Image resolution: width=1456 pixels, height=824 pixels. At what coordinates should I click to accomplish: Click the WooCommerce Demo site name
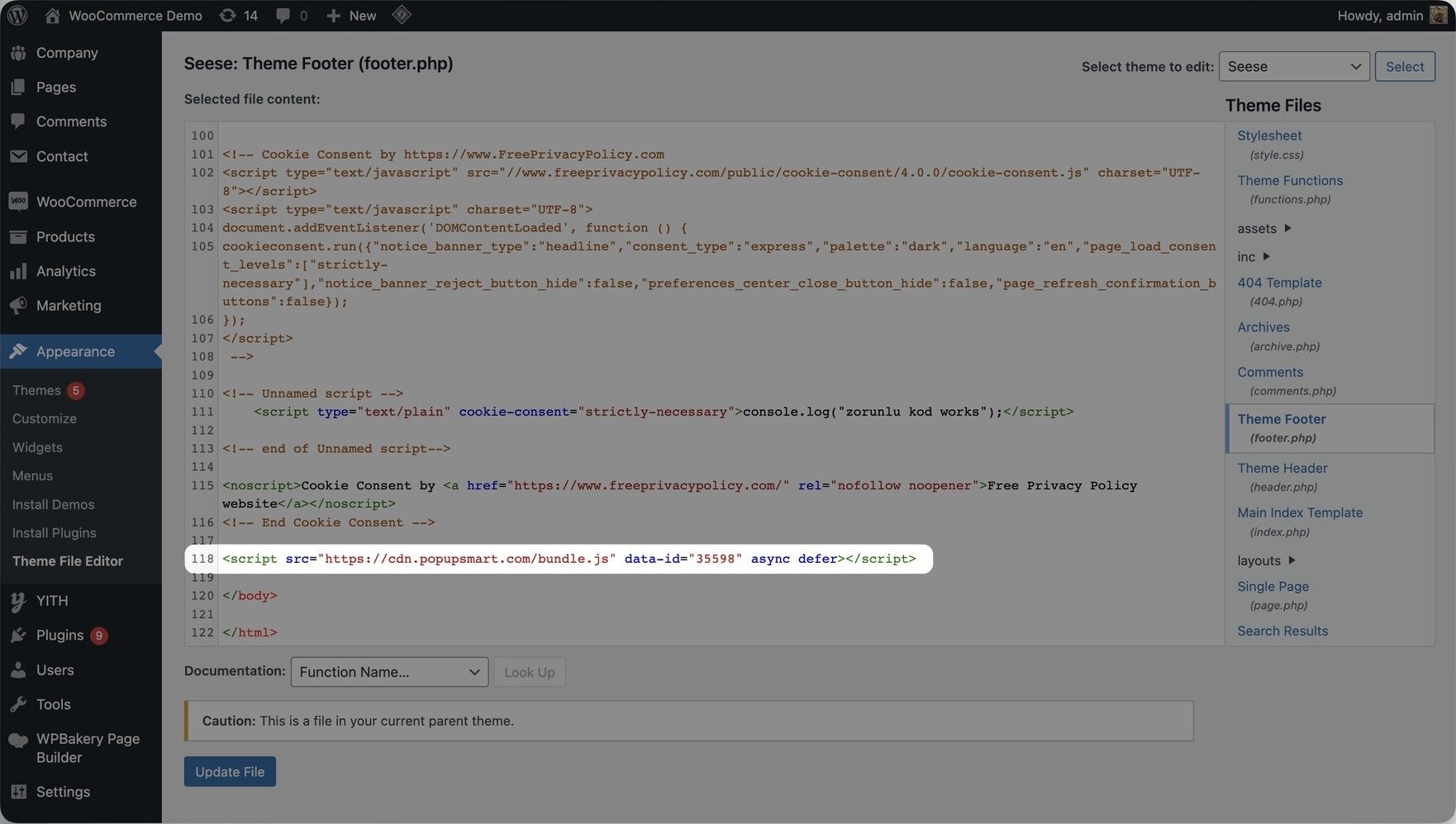pyautogui.click(x=136, y=15)
